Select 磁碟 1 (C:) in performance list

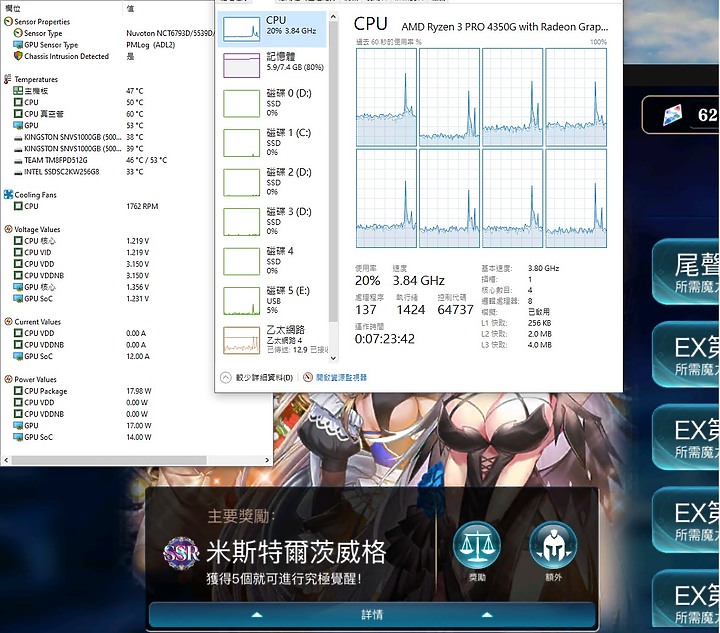point(272,143)
